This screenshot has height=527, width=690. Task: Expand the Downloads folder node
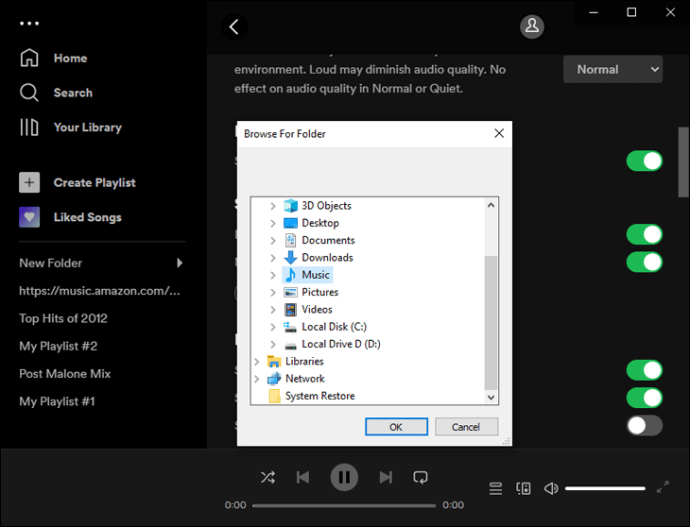point(273,258)
